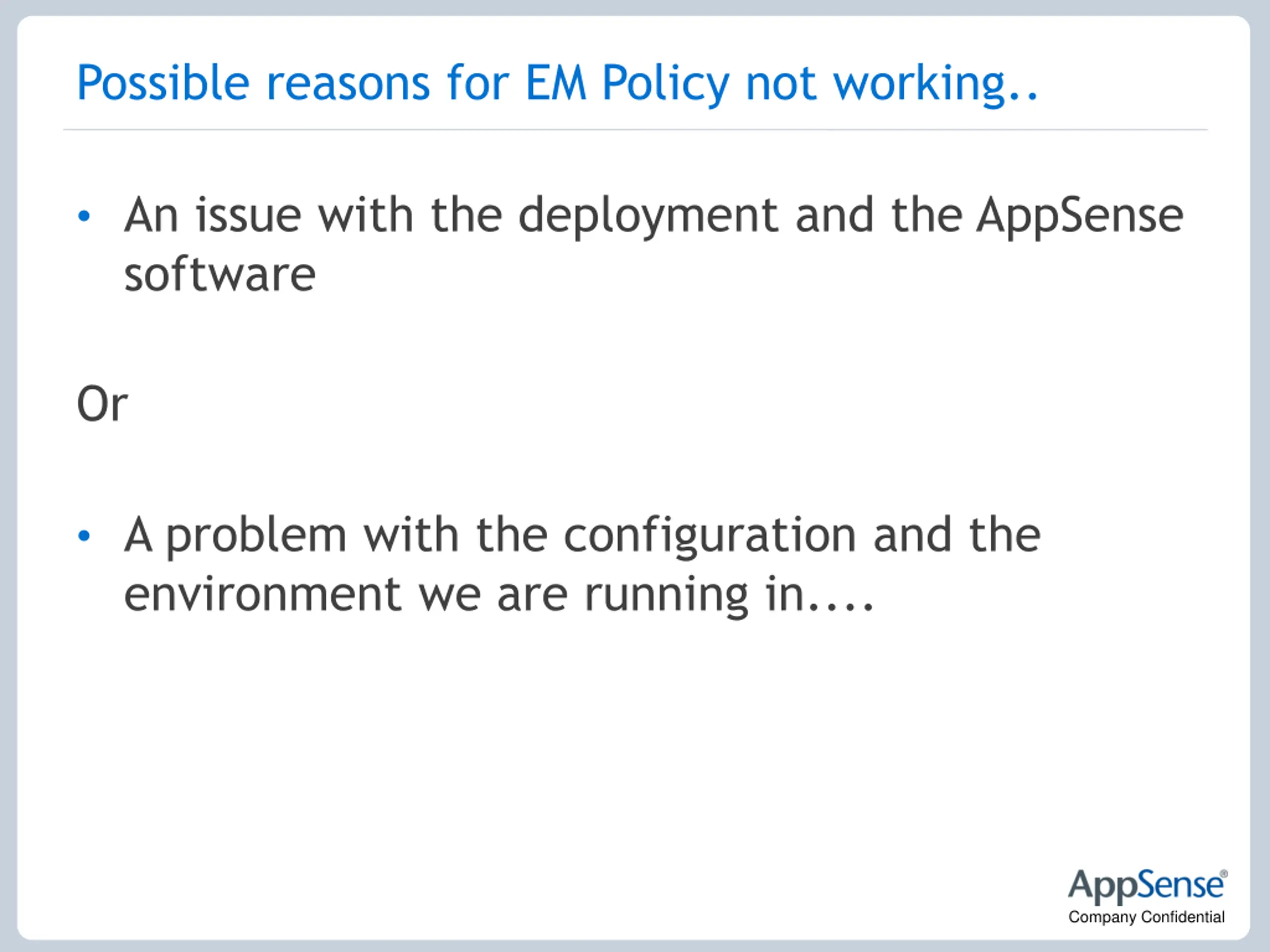1270x952 pixels.
Task: Click the word "environment" in the second bullet
Action: [x=262, y=595]
